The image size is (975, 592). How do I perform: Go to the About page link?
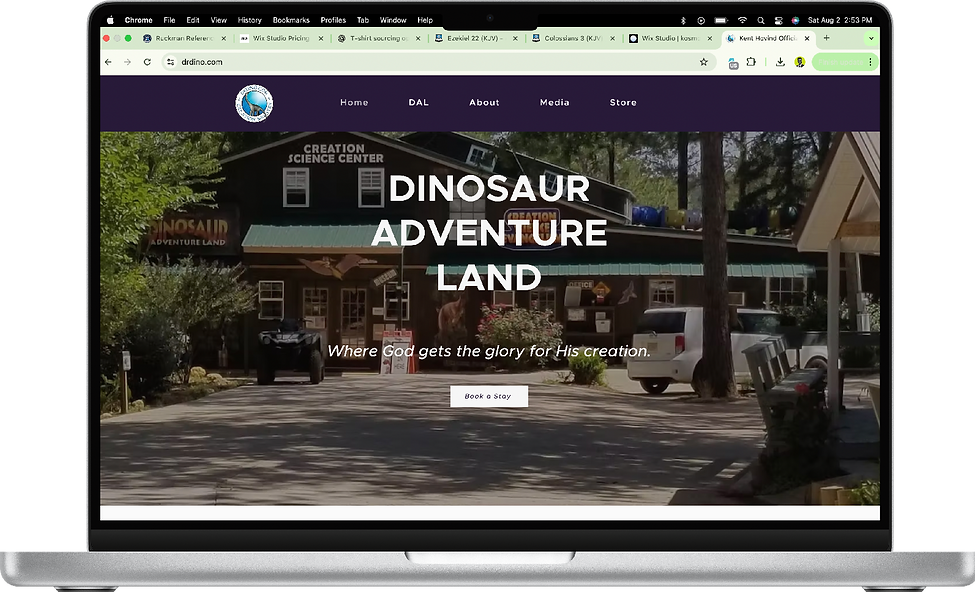[484, 103]
